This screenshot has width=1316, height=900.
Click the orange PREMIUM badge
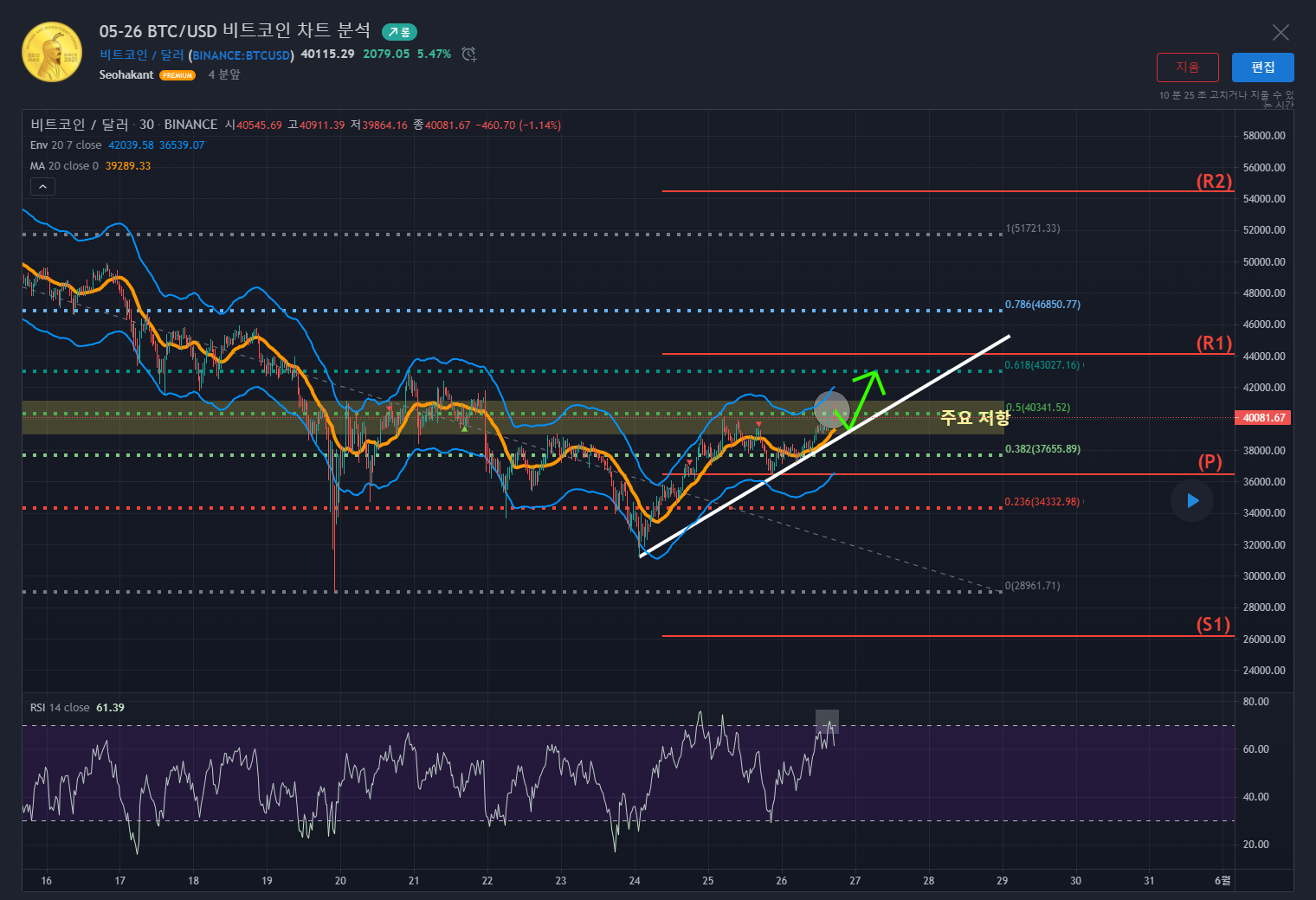tap(177, 75)
